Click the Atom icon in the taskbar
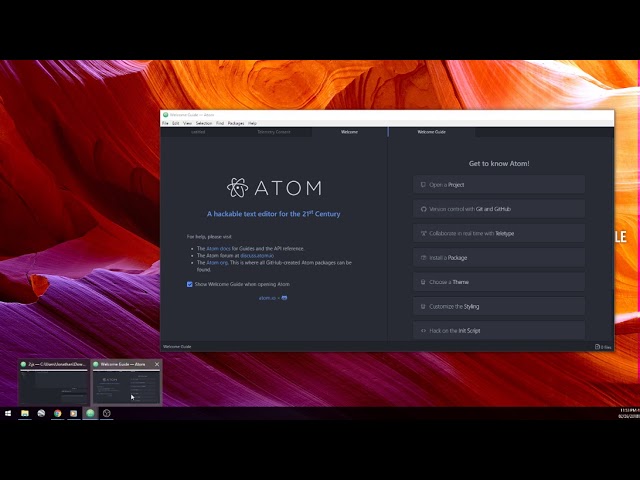Image resolution: width=640 pixels, height=480 pixels. 90,413
